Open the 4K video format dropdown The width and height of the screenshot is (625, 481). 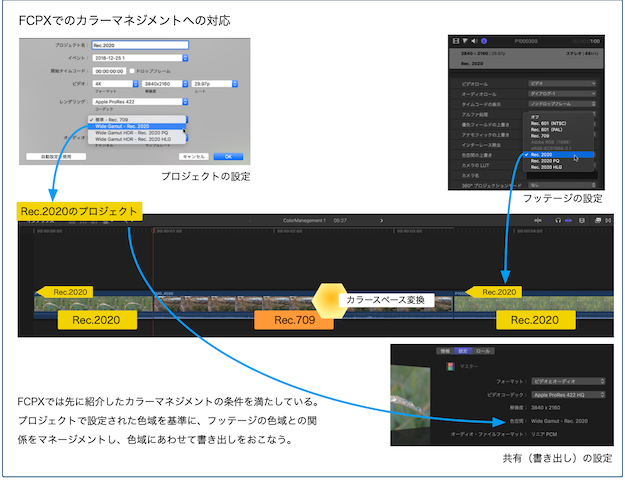[x=112, y=85]
